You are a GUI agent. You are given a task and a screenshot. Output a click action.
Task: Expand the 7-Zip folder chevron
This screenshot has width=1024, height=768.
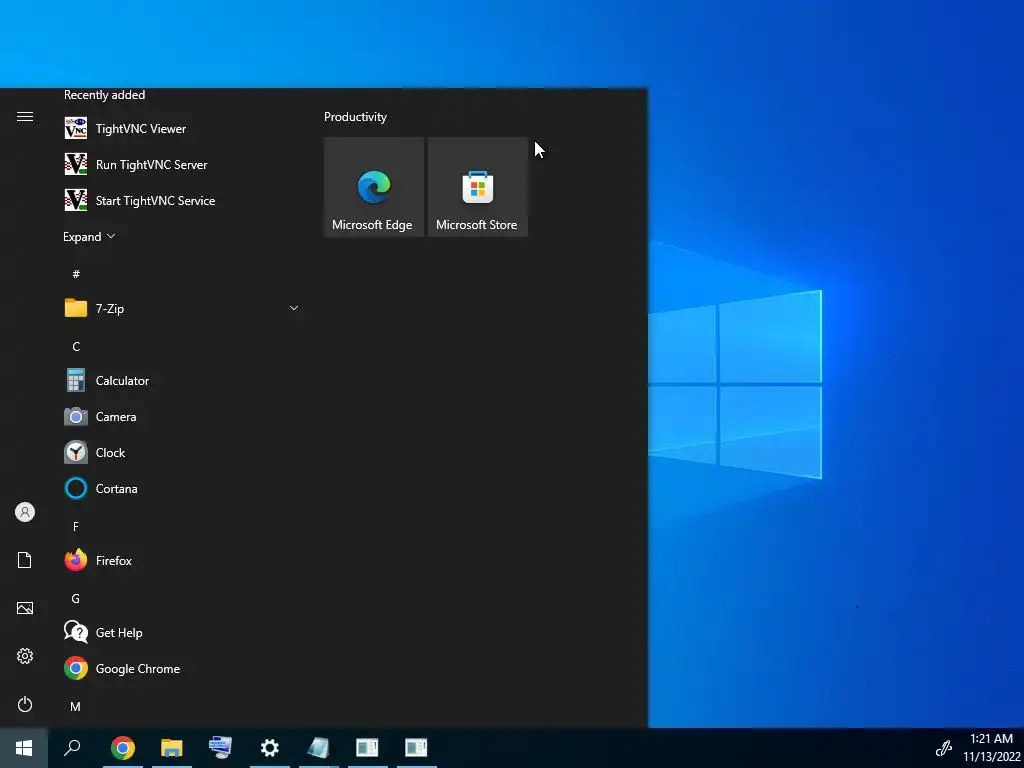tap(294, 308)
